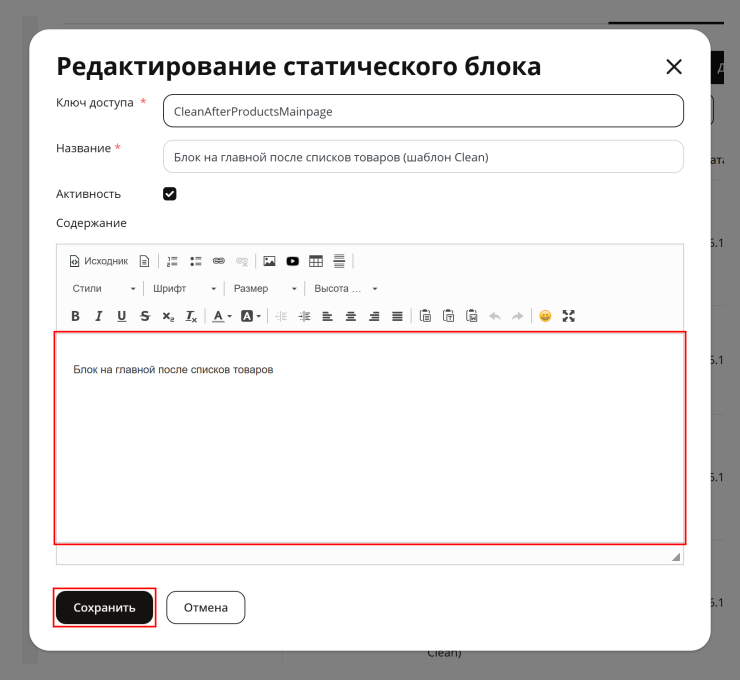
Task: Align text to the left
Action: tap(328, 316)
